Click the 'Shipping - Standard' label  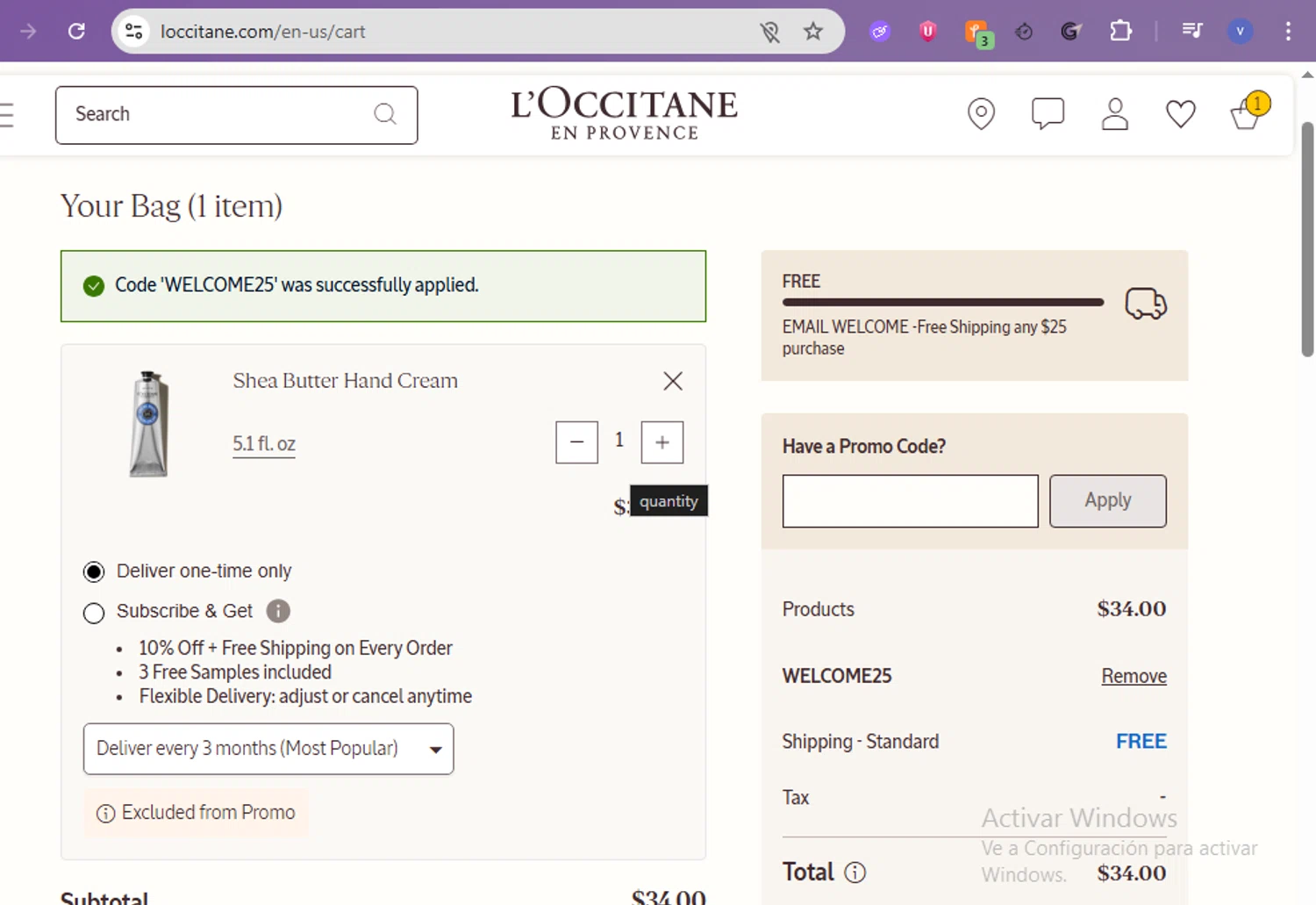[860, 742]
